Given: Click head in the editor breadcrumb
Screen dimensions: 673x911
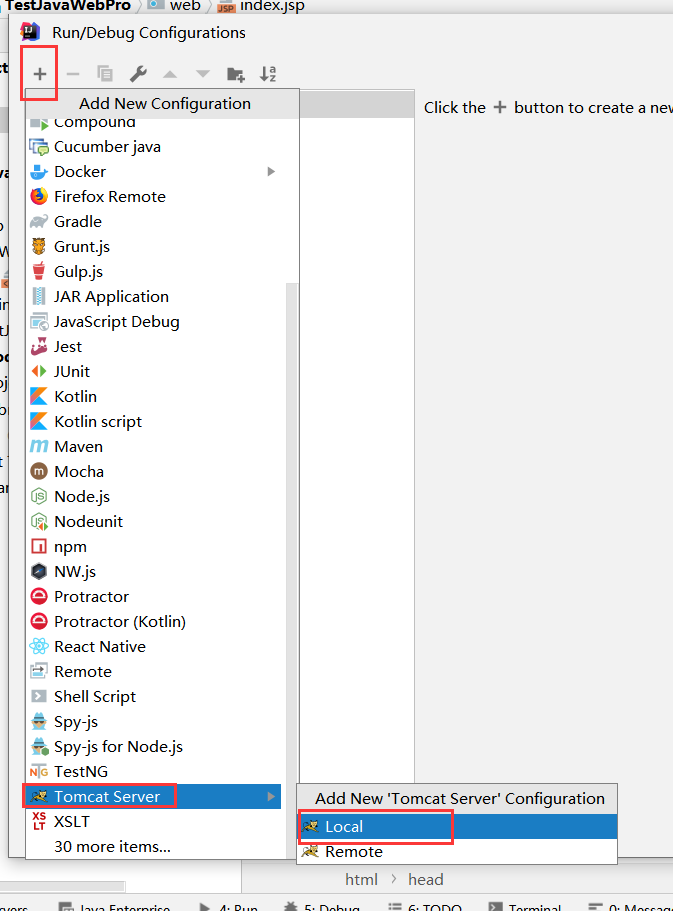Looking at the screenshot, I should click(x=425, y=880).
